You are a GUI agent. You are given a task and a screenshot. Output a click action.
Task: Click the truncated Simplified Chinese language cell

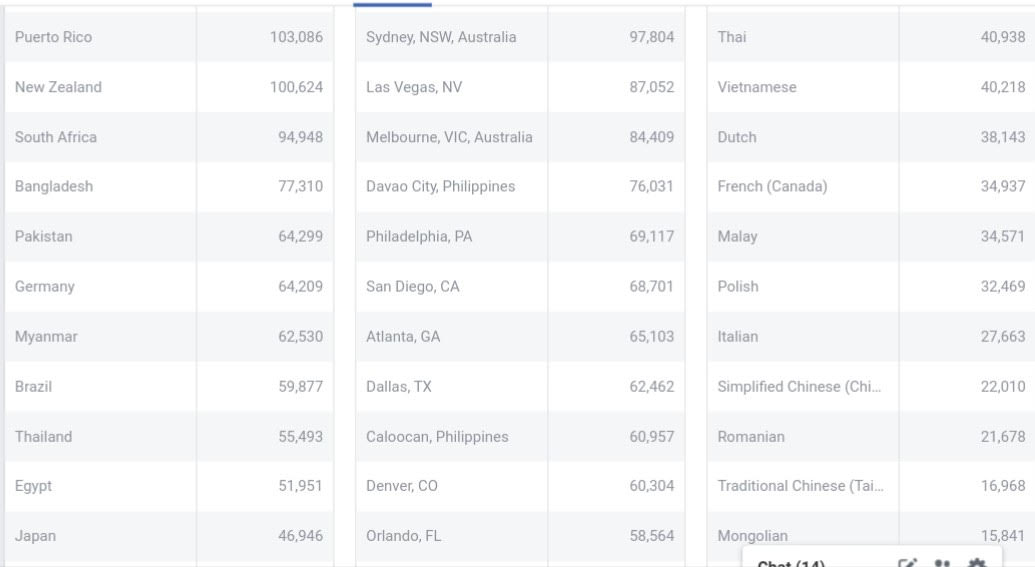tap(799, 387)
